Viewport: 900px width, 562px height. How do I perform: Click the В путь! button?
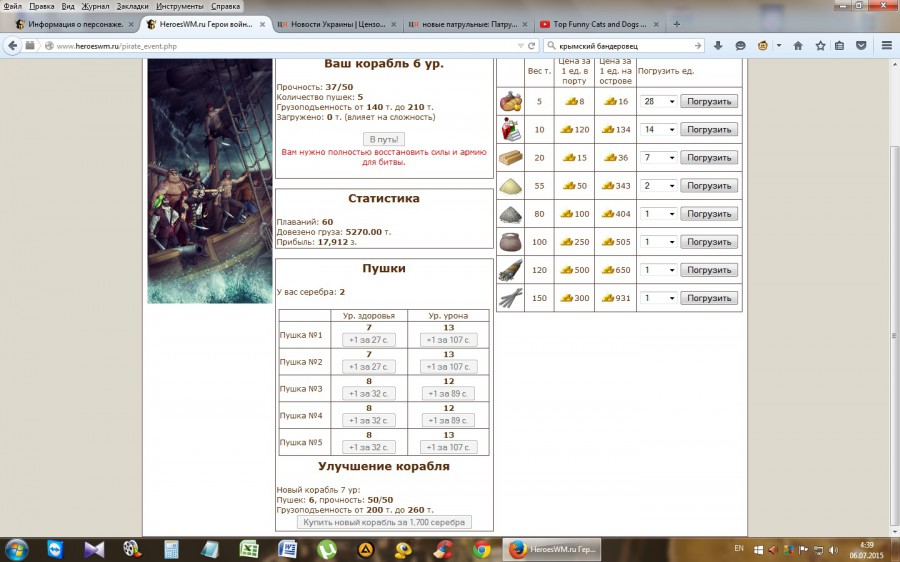pos(384,139)
